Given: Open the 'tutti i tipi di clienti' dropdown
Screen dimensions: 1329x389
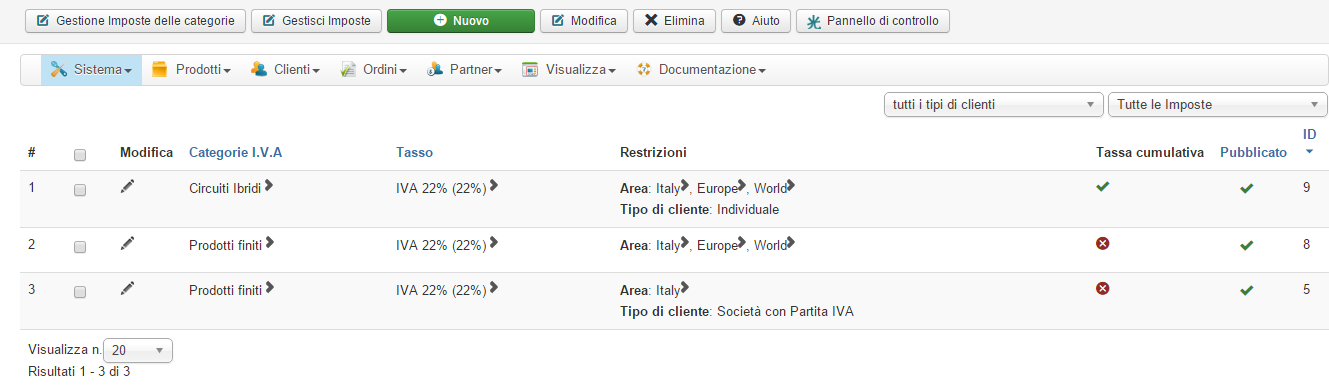Looking at the screenshot, I should coord(992,105).
